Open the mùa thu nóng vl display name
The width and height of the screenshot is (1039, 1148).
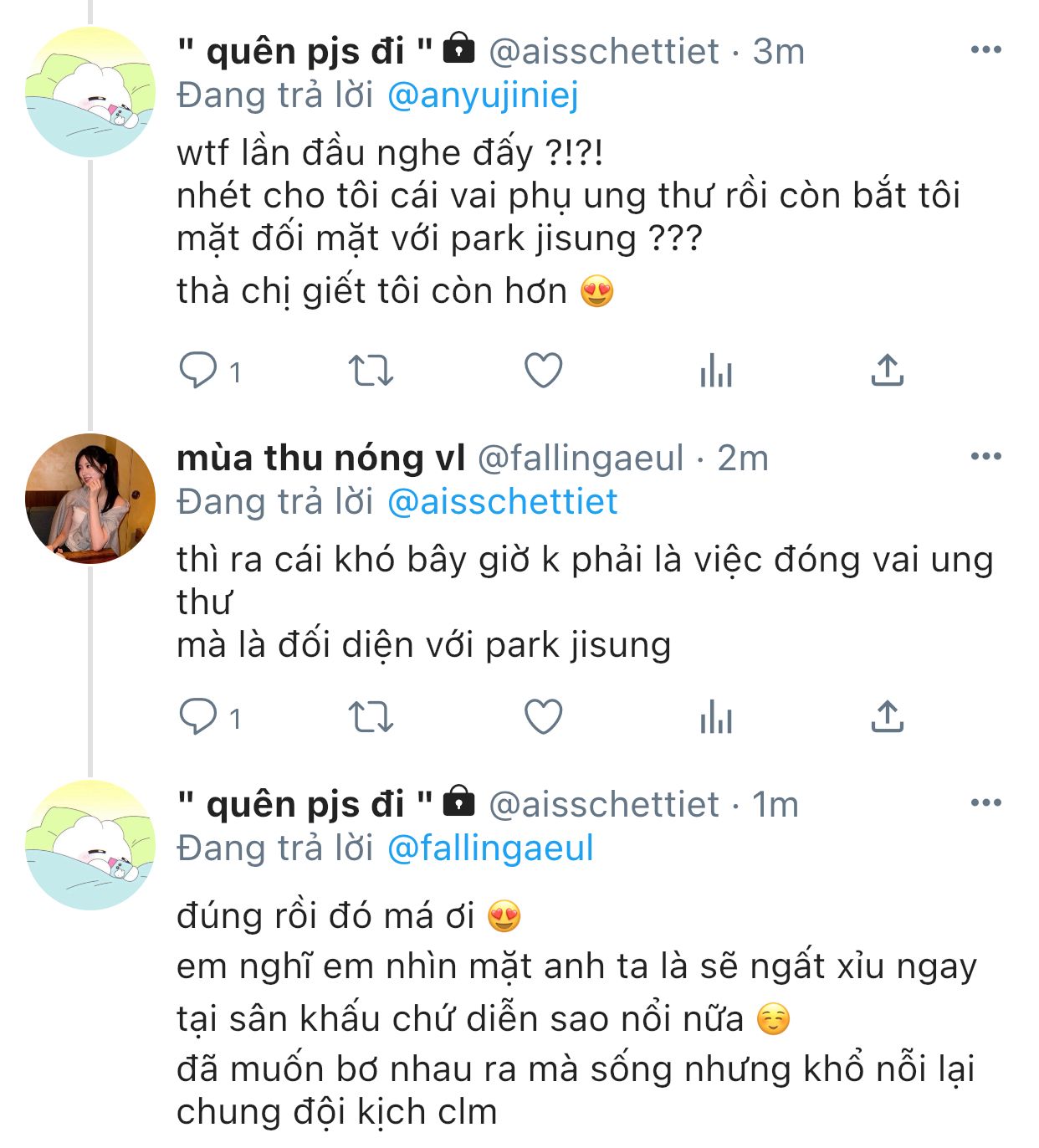coord(321,458)
